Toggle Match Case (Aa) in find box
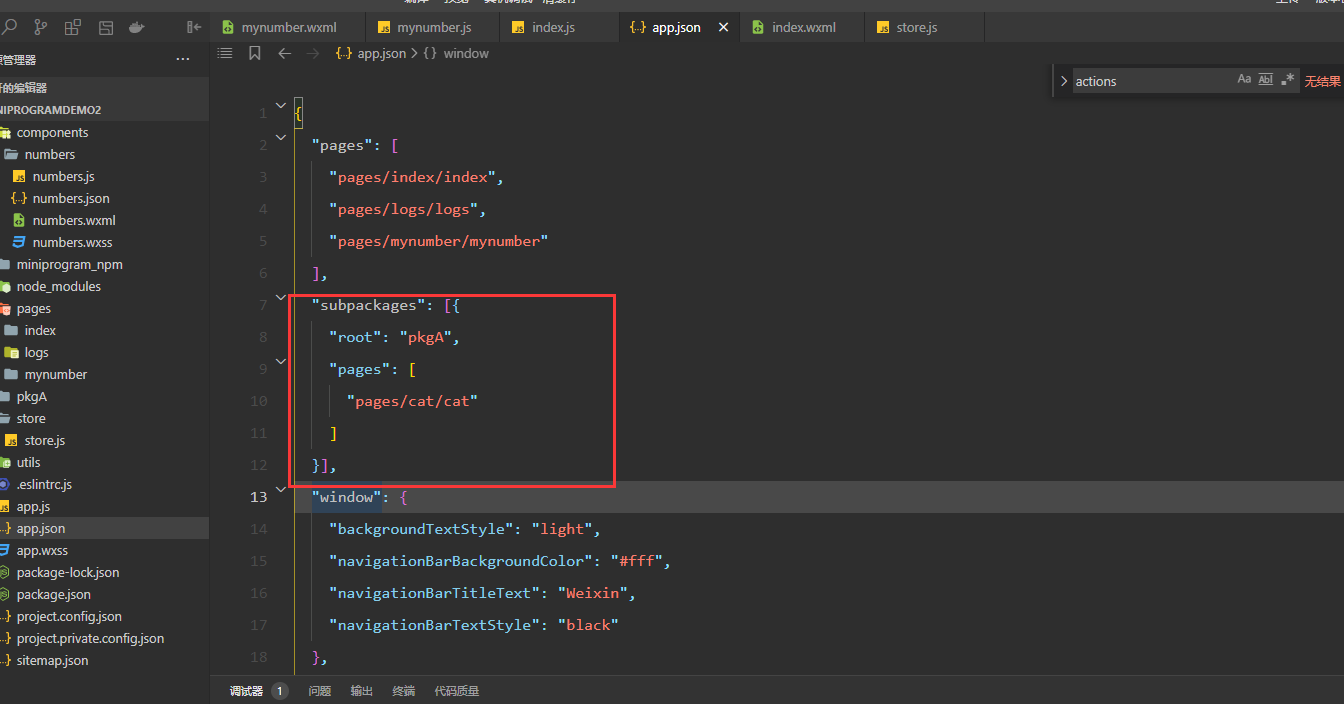Image resolution: width=1344 pixels, height=704 pixels. (1244, 80)
